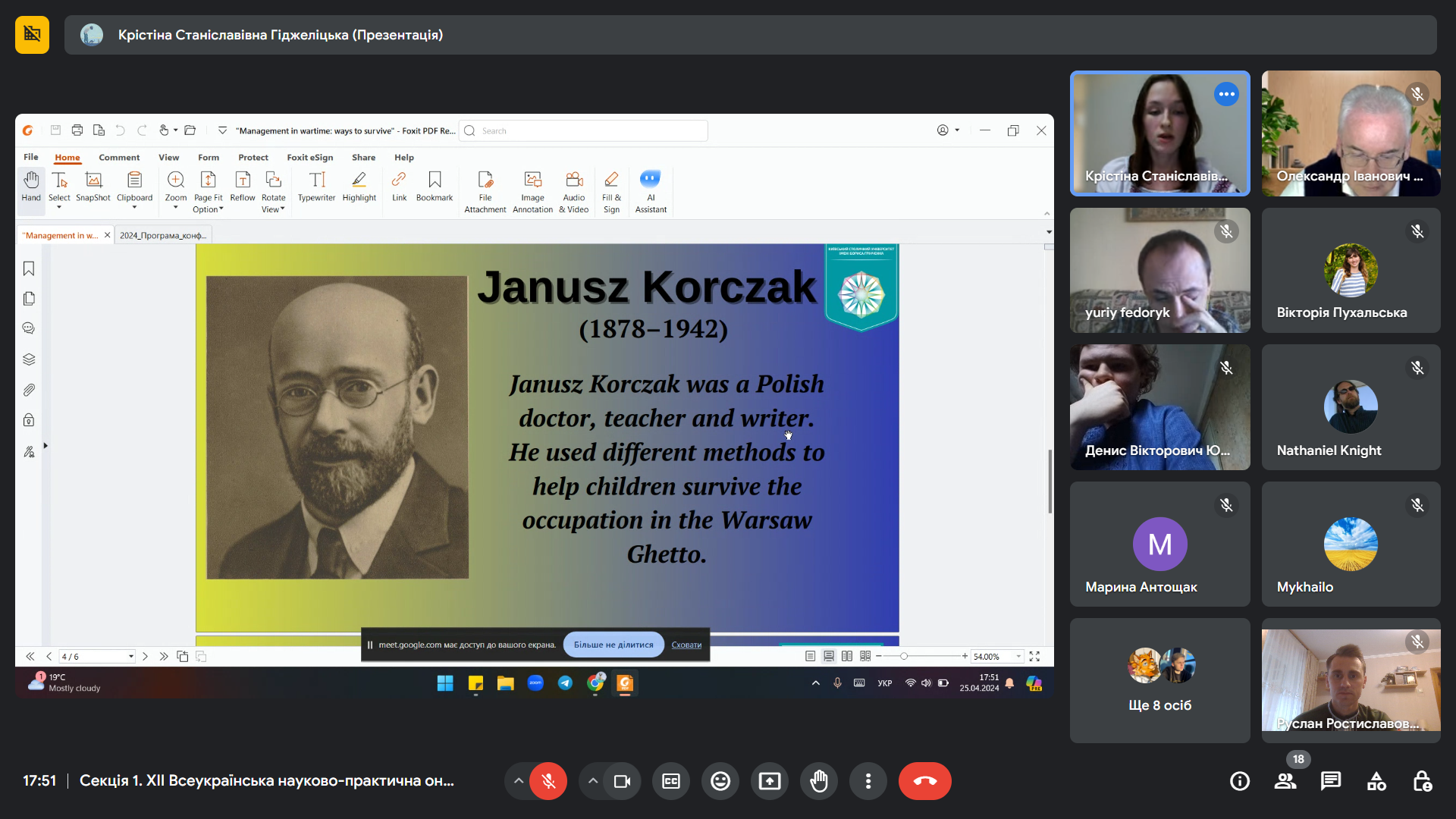Open the chat panel icon
Image resolution: width=1456 pixels, height=819 pixels.
coord(1331,781)
